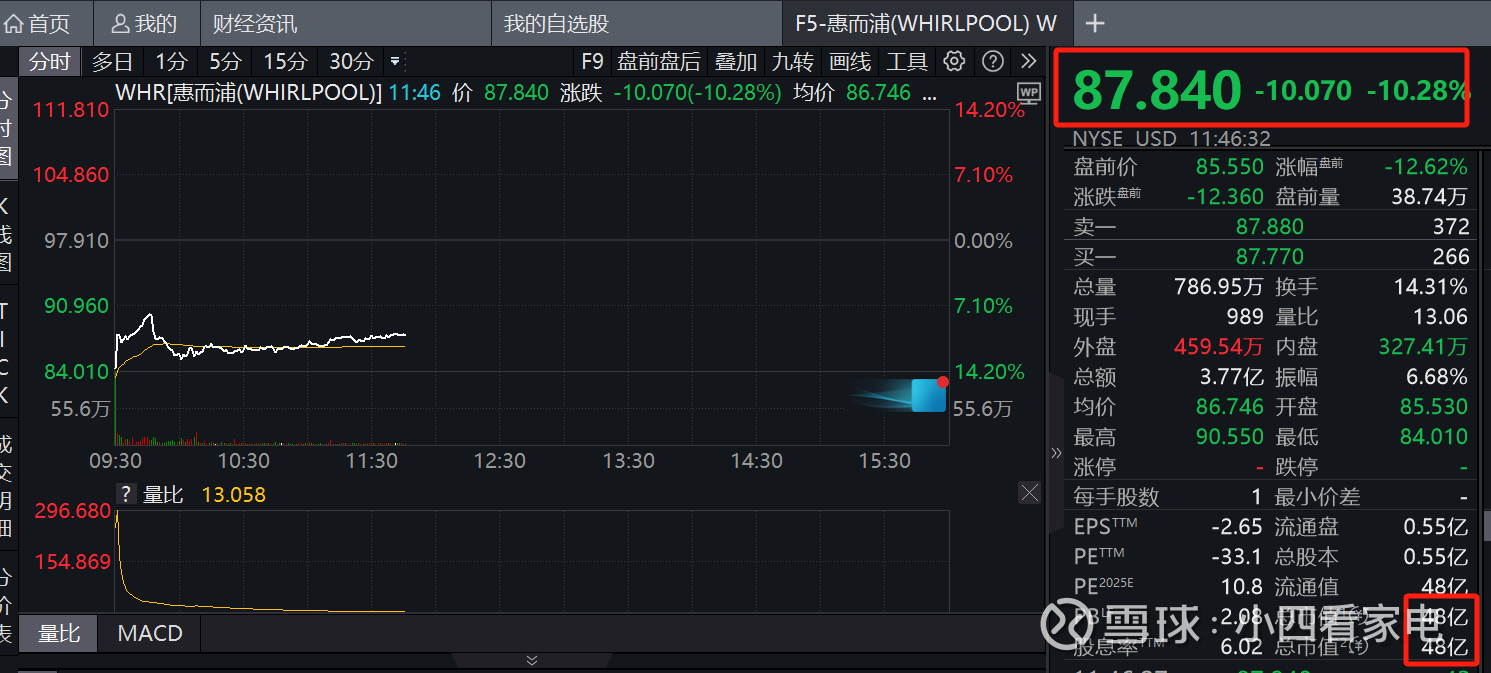Image resolution: width=1491 pixels, height=673 pixels.
Task: Click the 最高 value 90.550
Action: coord(1230,437)
